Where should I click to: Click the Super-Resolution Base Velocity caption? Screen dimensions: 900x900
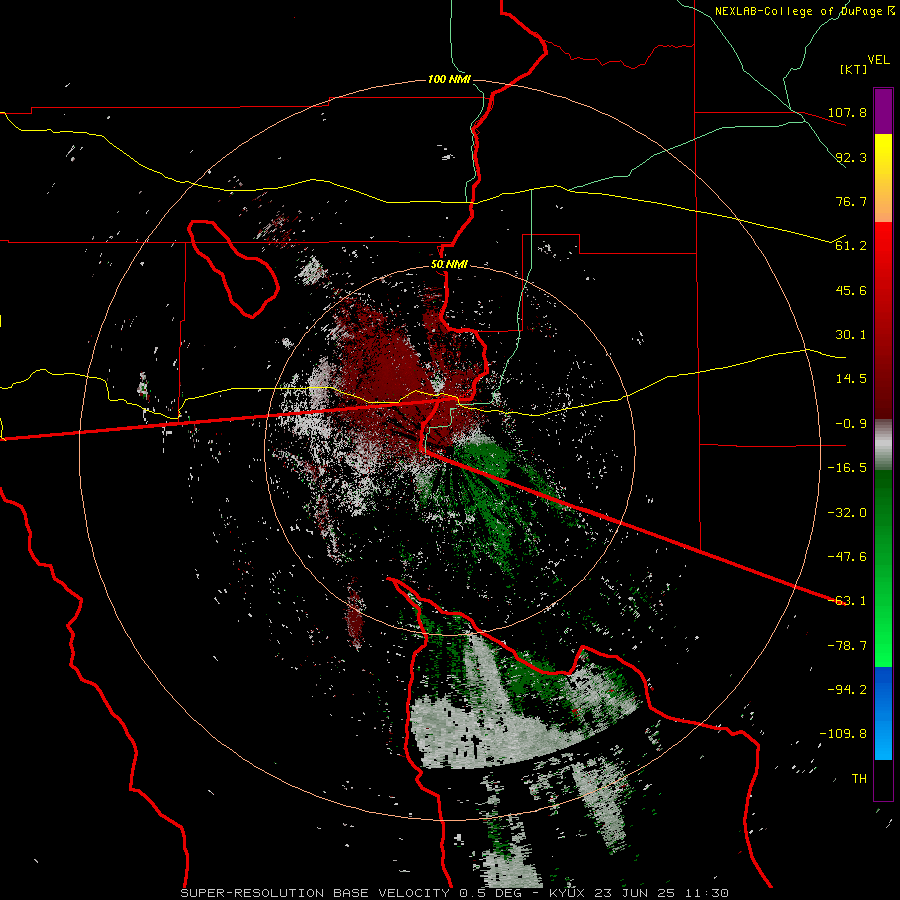pos(455,893)
